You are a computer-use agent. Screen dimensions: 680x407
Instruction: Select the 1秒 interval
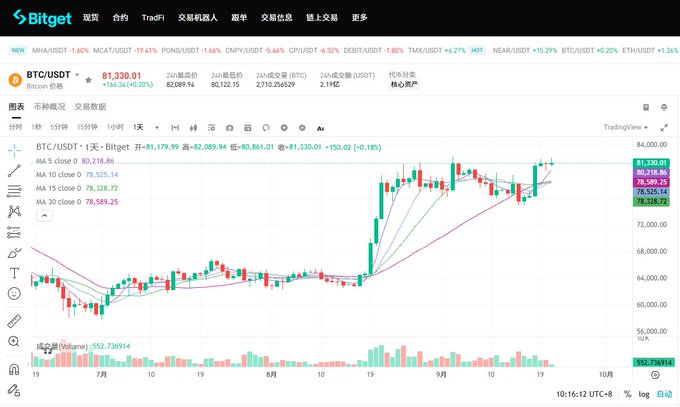pos(36,127)
